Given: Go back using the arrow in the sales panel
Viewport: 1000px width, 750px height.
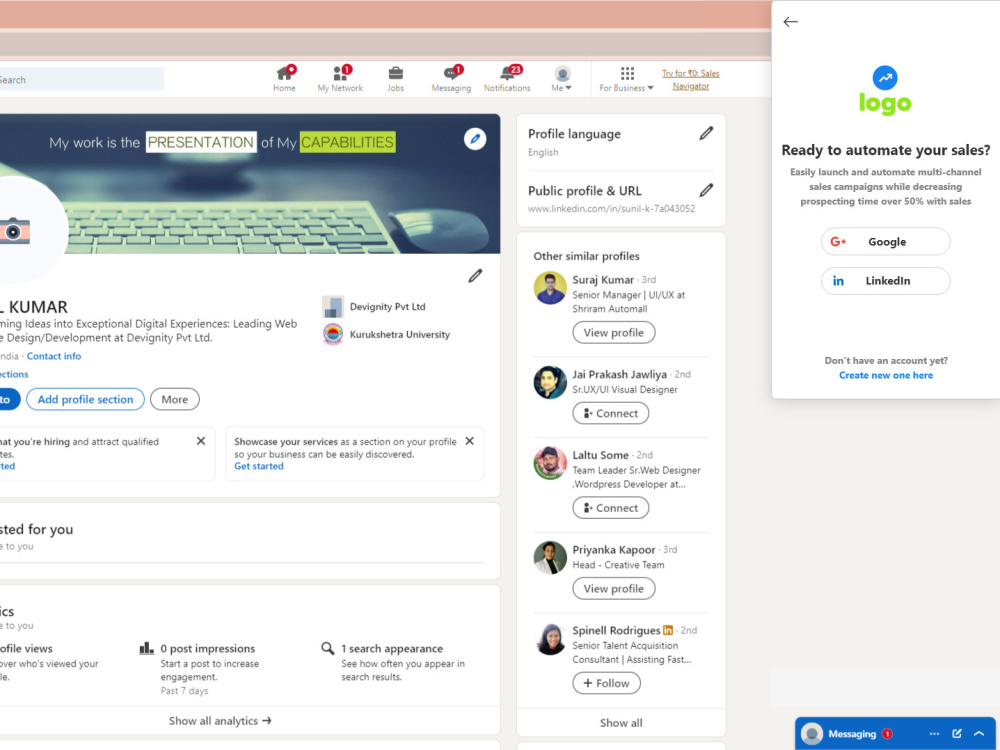Looking at the screenshot, I should pos(790,22).
